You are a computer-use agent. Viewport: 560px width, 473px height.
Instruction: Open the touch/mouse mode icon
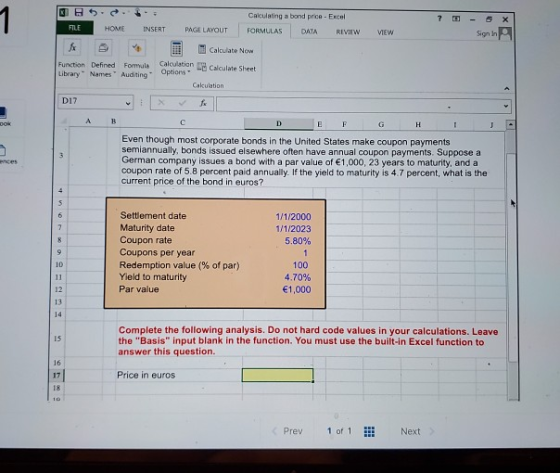click(138, 13)
